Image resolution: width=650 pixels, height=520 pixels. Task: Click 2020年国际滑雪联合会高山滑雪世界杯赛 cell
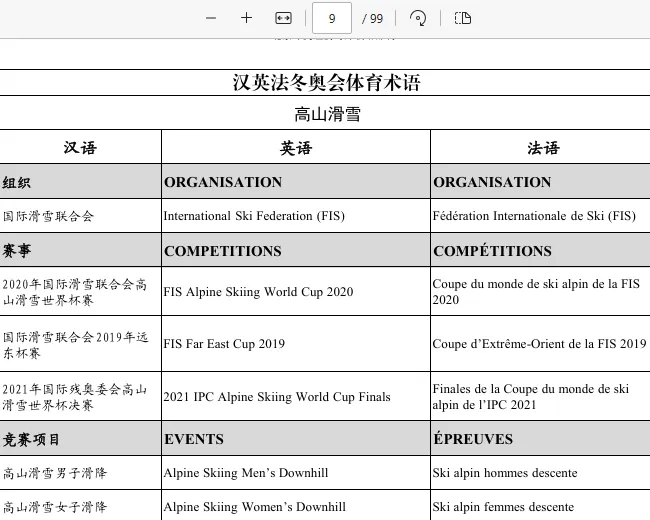coord(80,292)
